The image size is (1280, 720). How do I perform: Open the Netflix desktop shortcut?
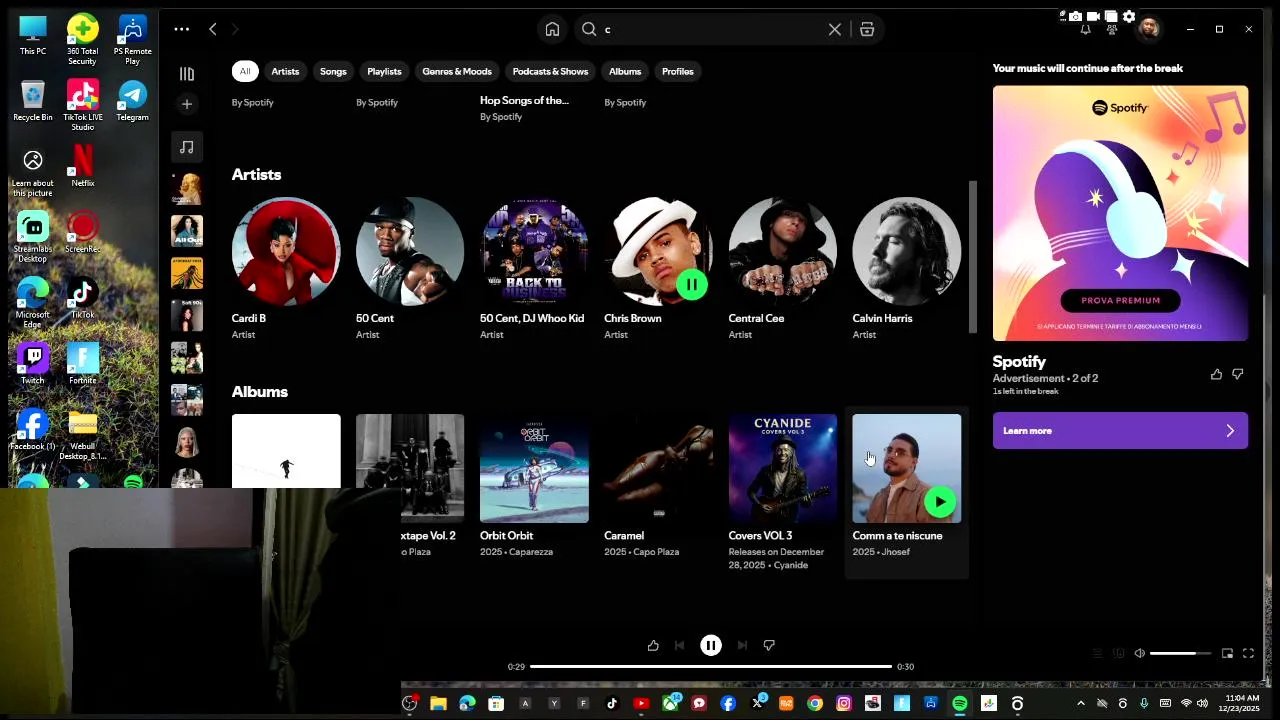click(x=82, y=166)
